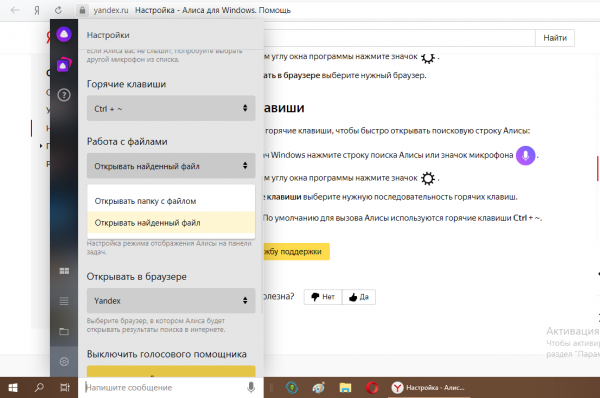Open the Alice skills cube icon in sidebar
The width and height of the screenshot is (600, 398).
click(x=64, y=65)
